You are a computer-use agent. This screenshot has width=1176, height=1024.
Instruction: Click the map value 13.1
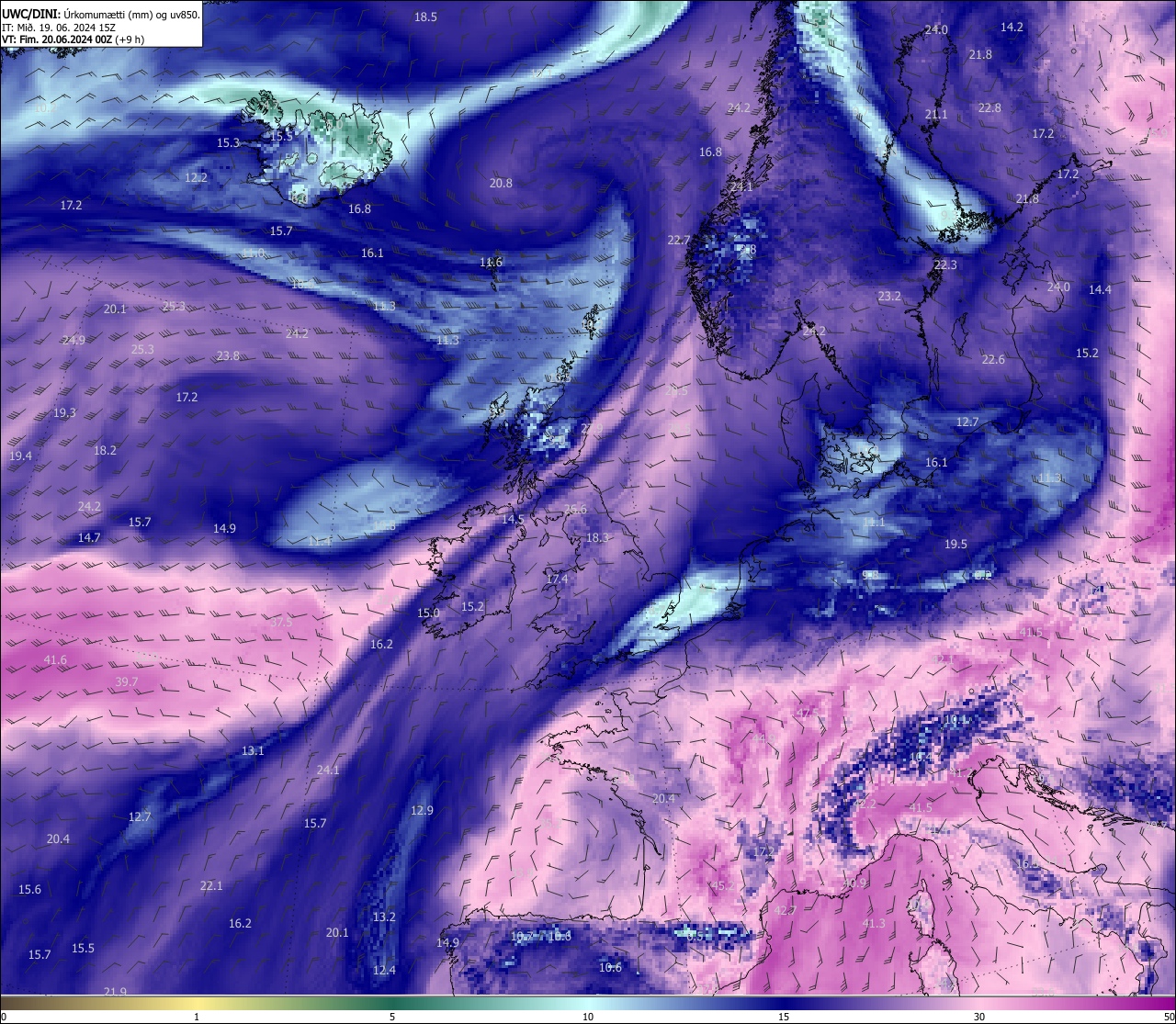[253, 750]
